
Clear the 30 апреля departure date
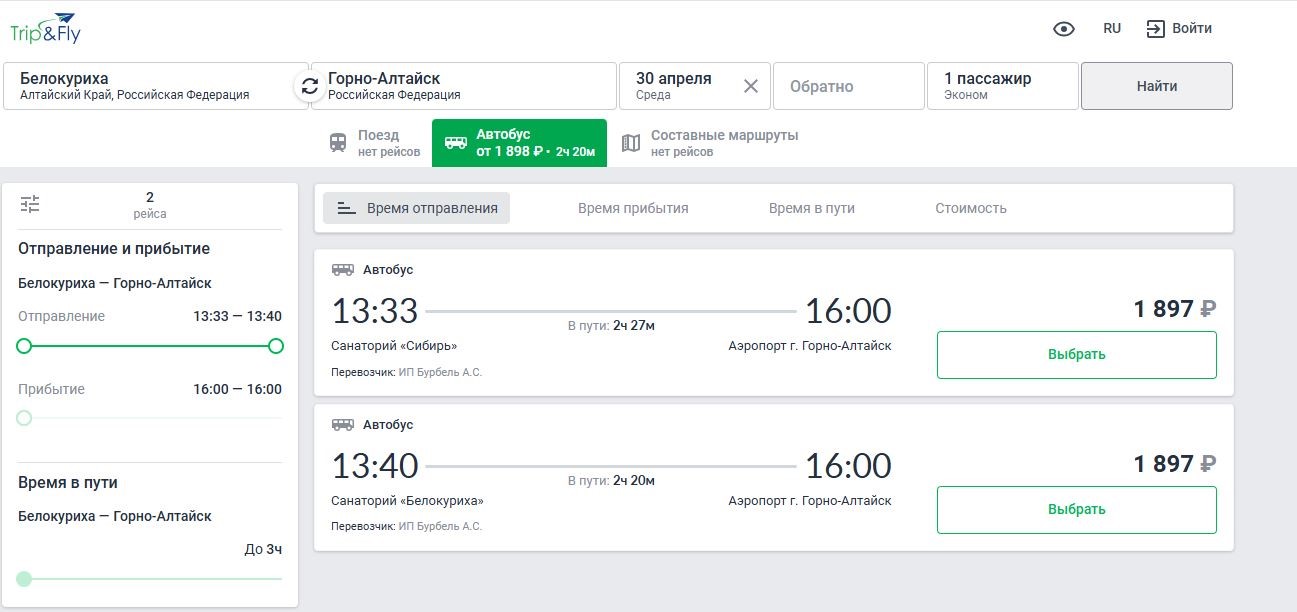click(751, 86)
